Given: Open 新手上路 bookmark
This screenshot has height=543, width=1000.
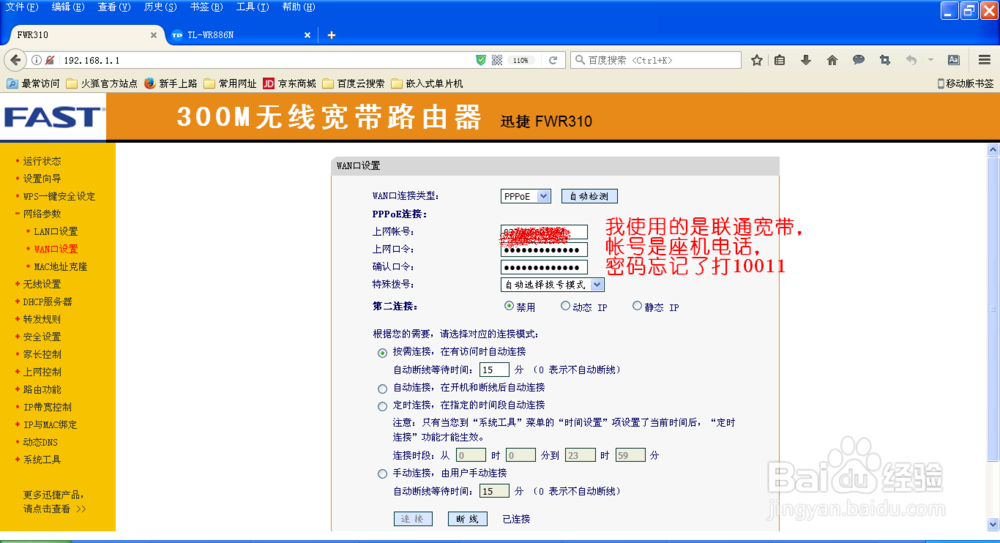Looking at the screenshot, I should (x=170, y=84).
